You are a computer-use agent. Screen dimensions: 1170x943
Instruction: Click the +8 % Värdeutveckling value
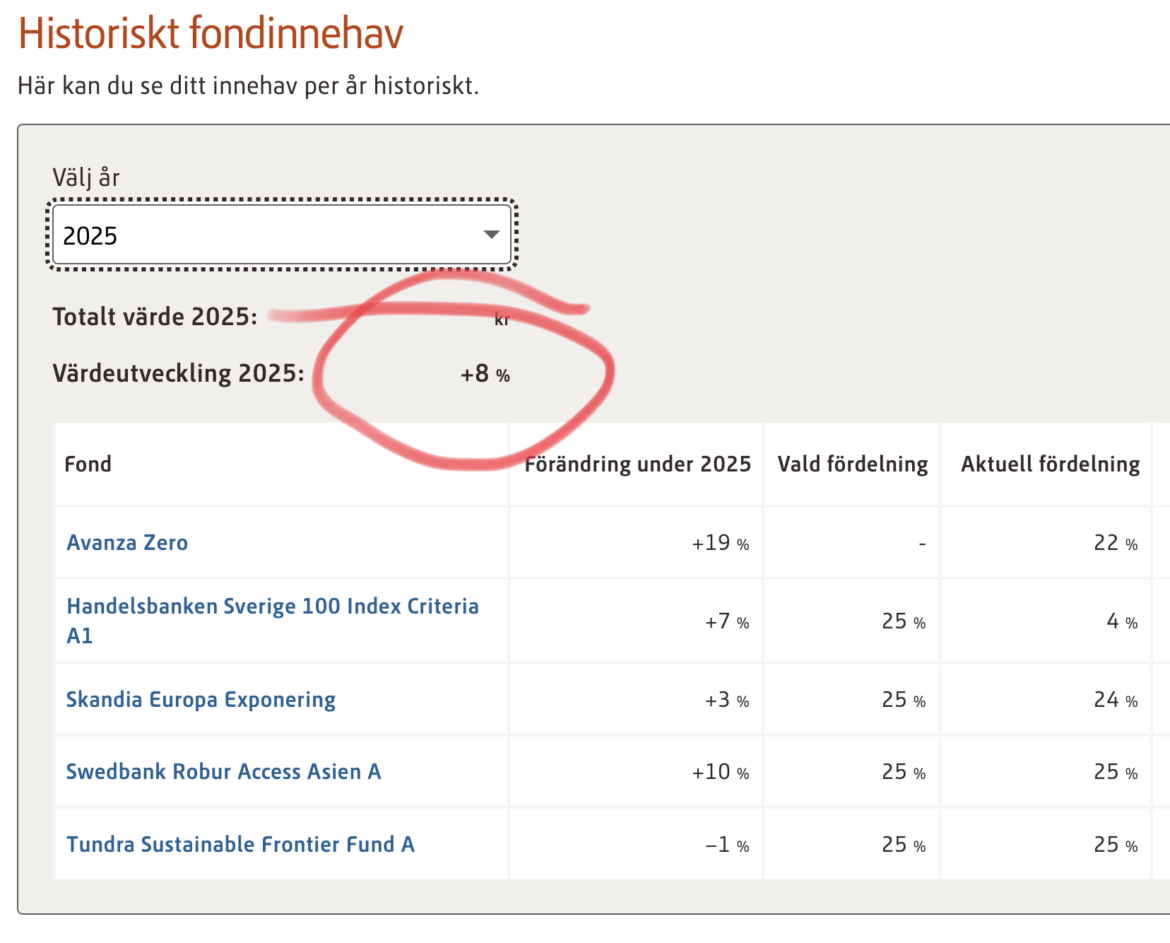point(485,375)
